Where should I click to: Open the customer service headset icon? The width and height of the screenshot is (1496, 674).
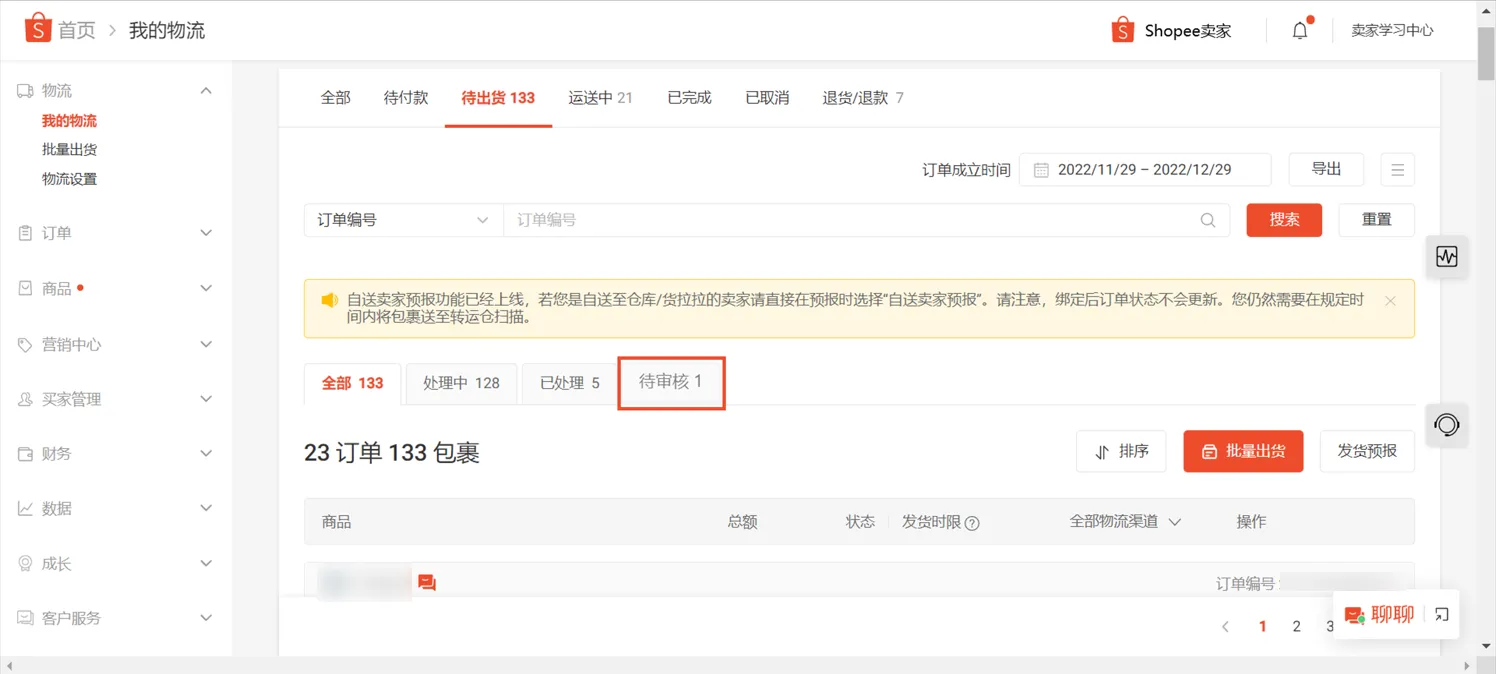(x=1447, y=426)
